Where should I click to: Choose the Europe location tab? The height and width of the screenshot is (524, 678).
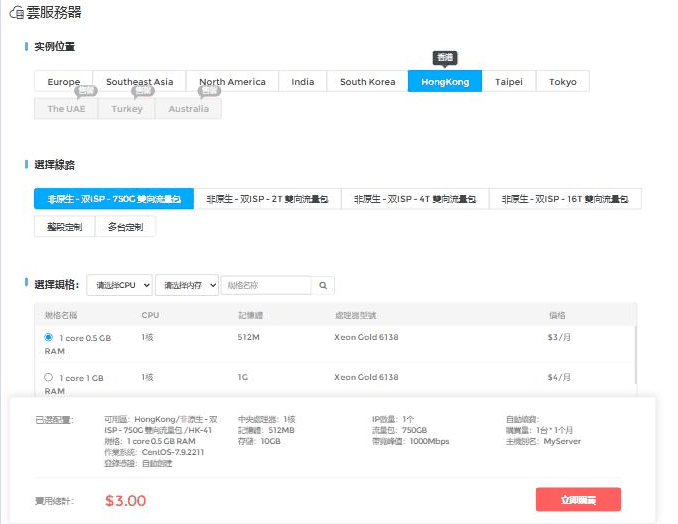tap(64, 81)
